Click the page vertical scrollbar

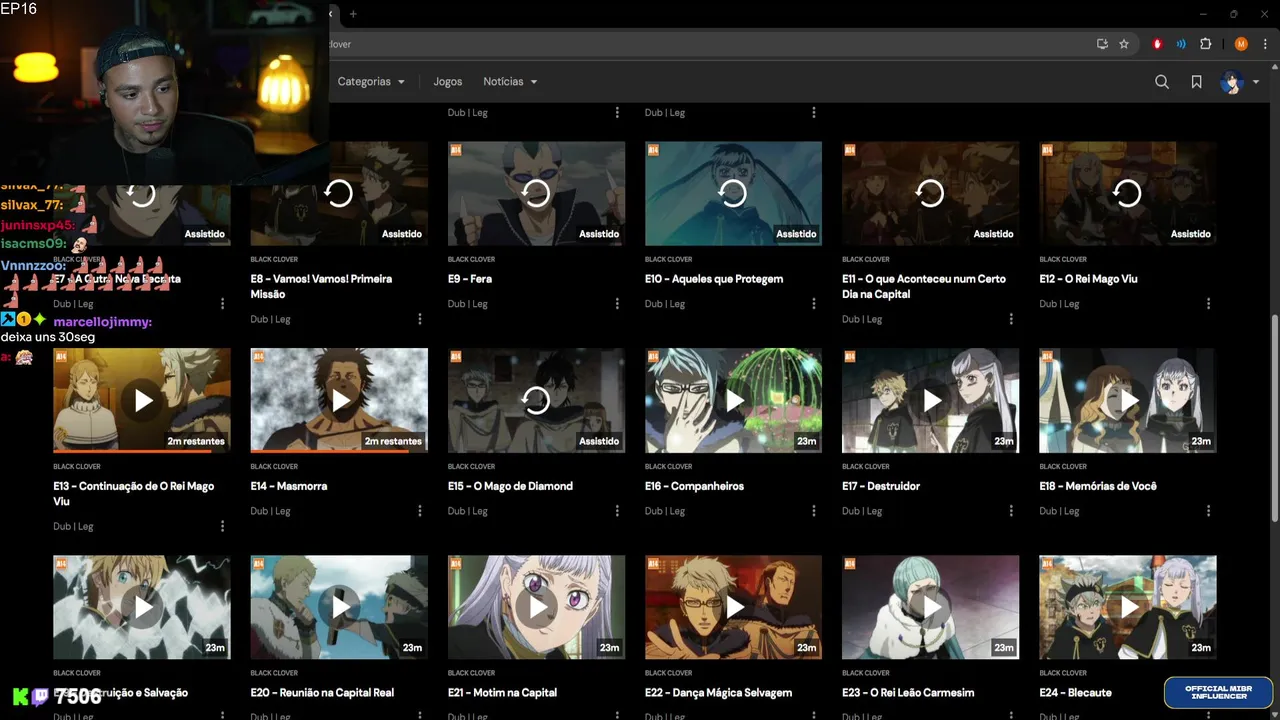1274,416
